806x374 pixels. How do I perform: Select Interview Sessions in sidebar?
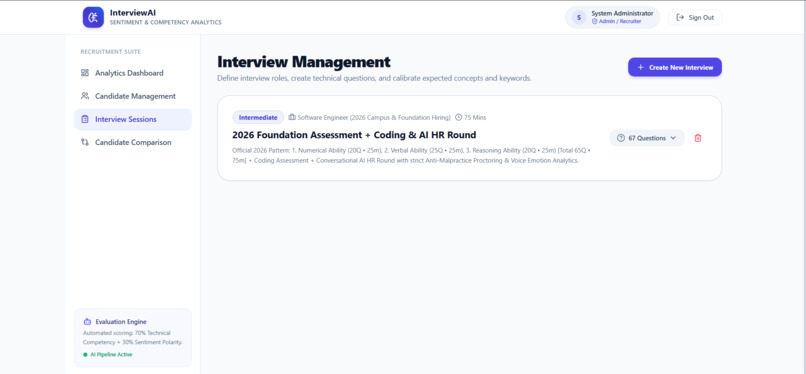point(133,119)
